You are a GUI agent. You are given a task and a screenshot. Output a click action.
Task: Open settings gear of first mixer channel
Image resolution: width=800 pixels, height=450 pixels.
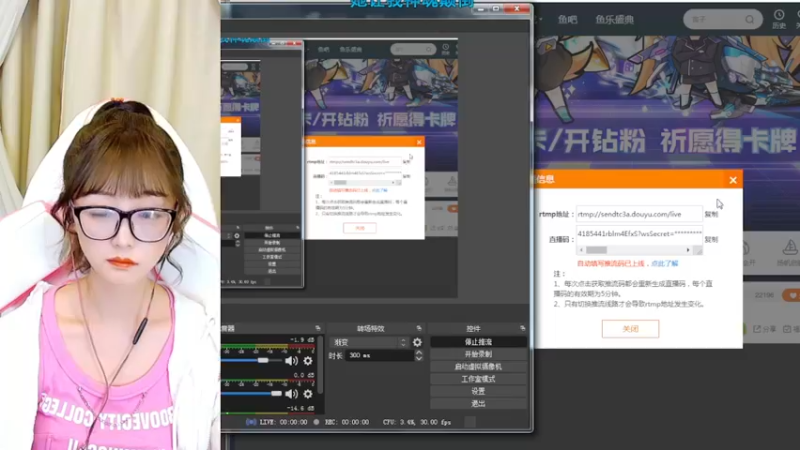(308, 361)
